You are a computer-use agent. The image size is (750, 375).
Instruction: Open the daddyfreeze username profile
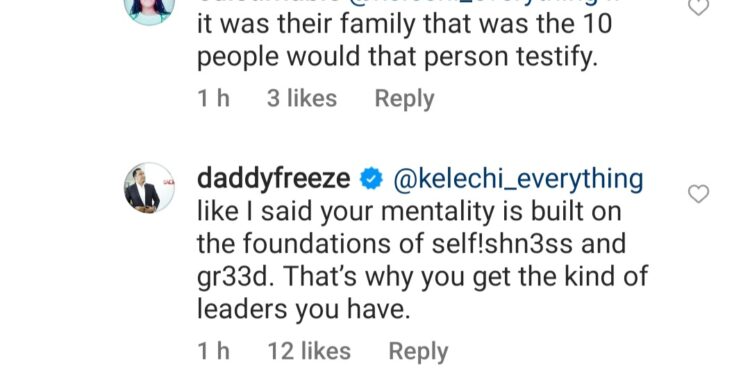point(274,179)
